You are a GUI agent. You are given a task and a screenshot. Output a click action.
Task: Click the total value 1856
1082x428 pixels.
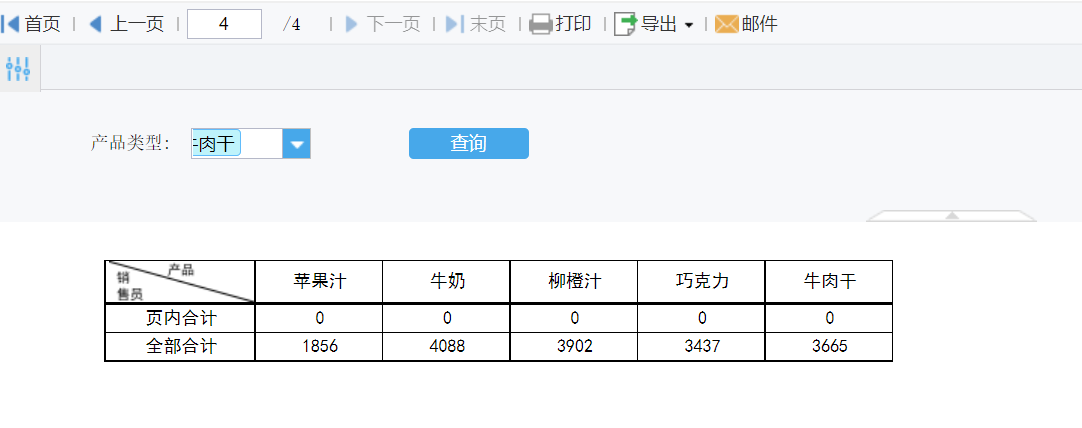[x=319, y=347]
